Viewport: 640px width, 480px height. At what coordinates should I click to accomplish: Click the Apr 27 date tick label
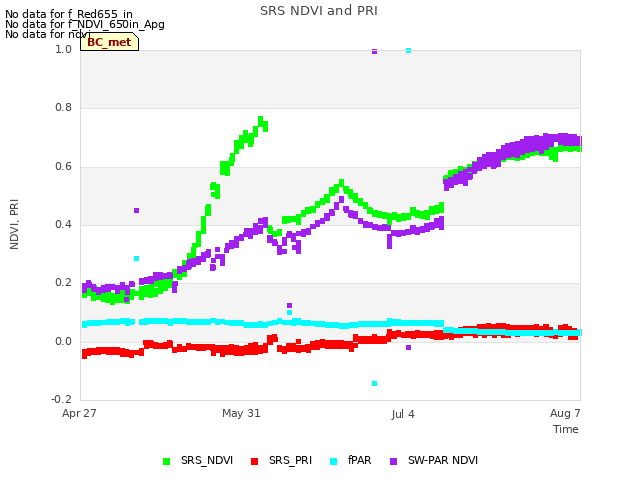tap(79, 413)
